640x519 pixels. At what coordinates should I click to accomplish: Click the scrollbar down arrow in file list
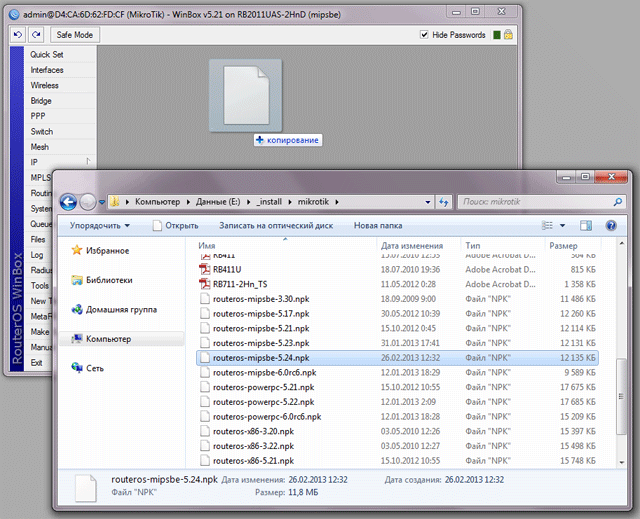pyautogui.click(x=621, y=462)
